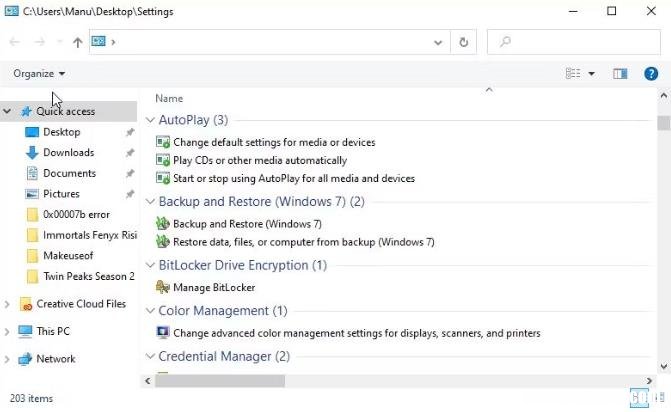Expand the Network node
This screenshot has height=412, width=671.
click(7, 359)
